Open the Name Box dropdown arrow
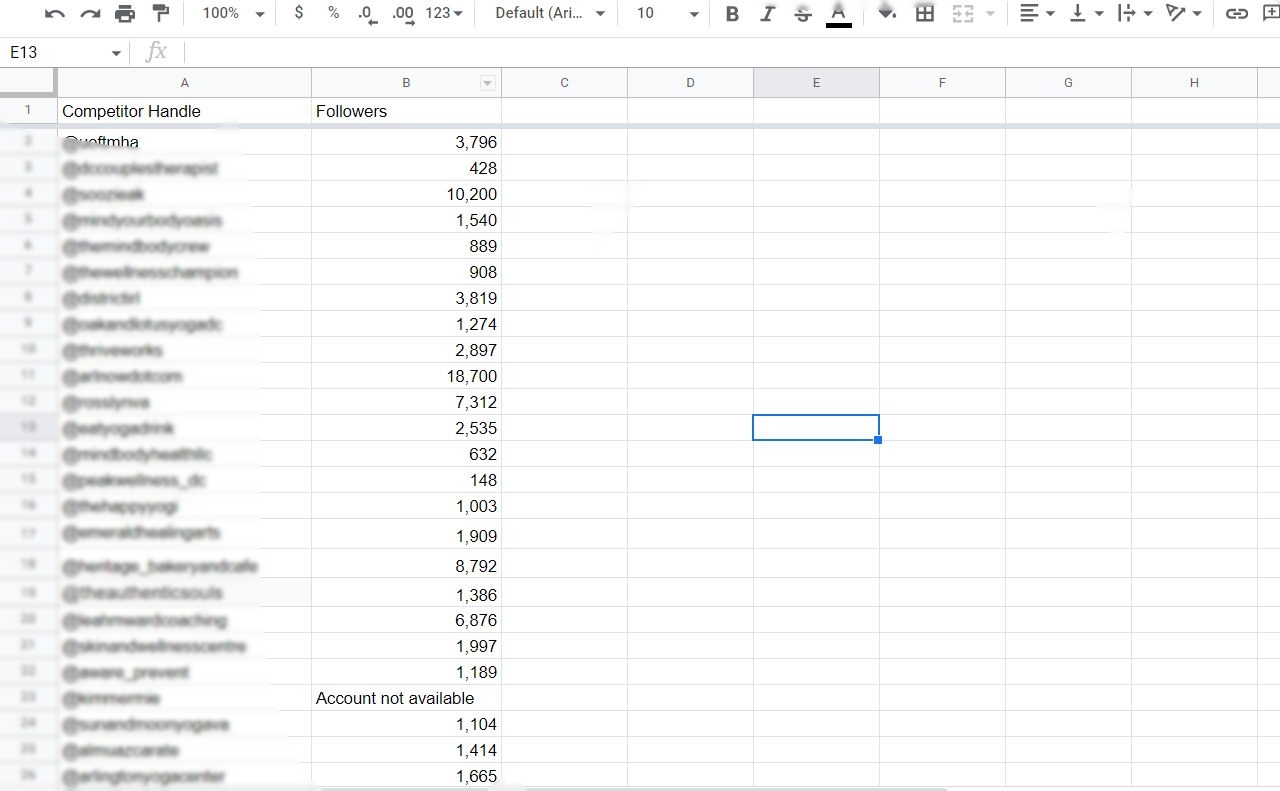The height and width of the screenshot is (791, 1280). pos(116,53)
